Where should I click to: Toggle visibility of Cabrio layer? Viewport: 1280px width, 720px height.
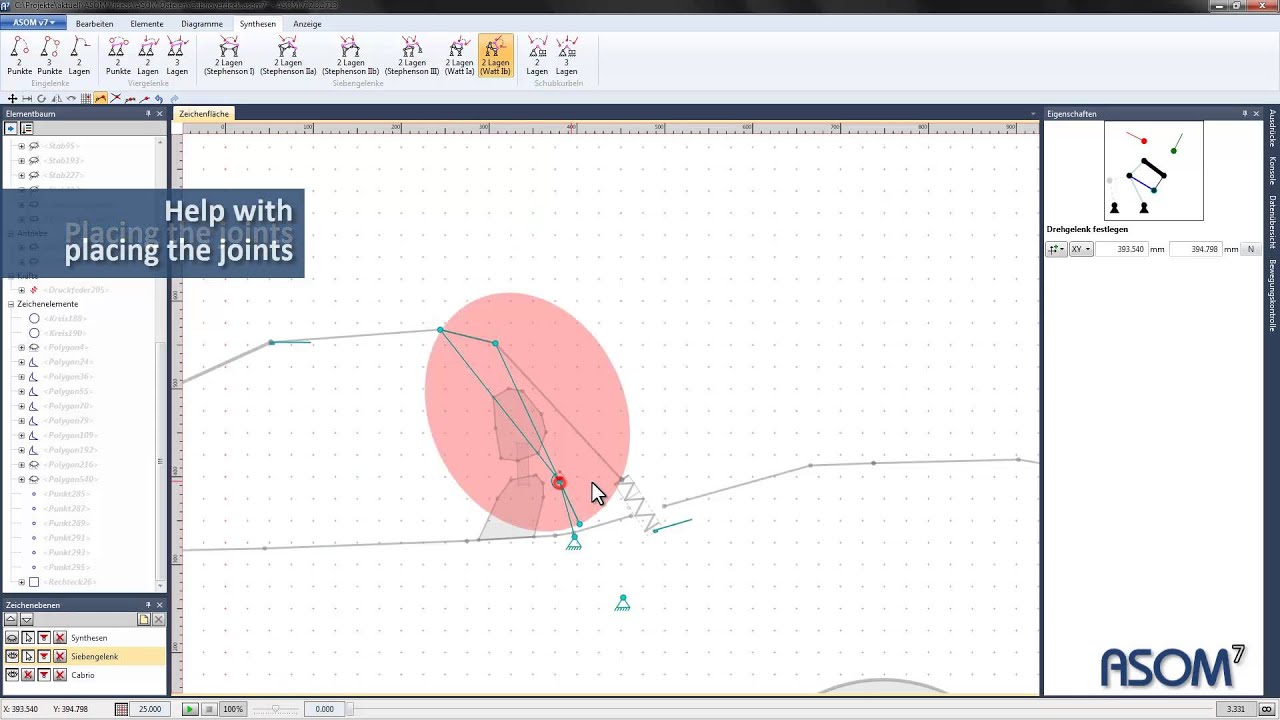point(12,675)
